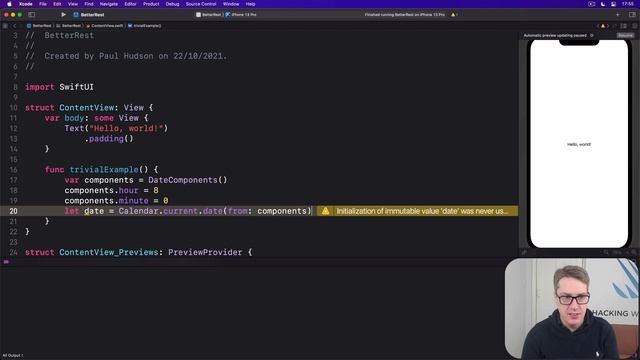Open the Edit menu
Screen dimensions: 640x360
pyautogui.click(x=57, y=4)
